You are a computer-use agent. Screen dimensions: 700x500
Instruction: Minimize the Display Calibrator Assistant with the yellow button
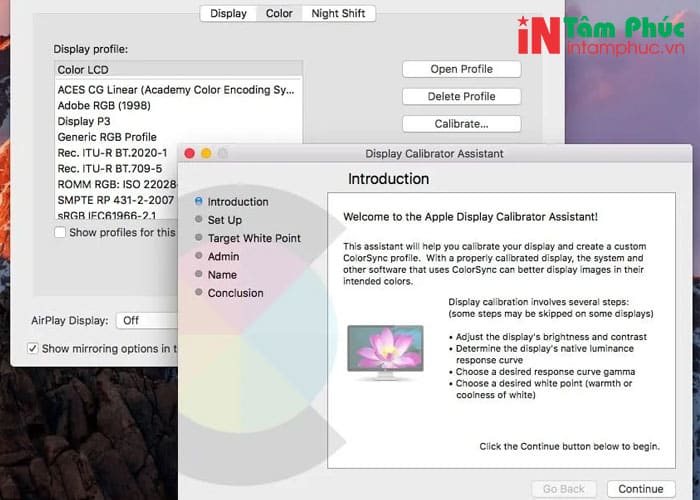pyautogui.click(x=206, y=154)
